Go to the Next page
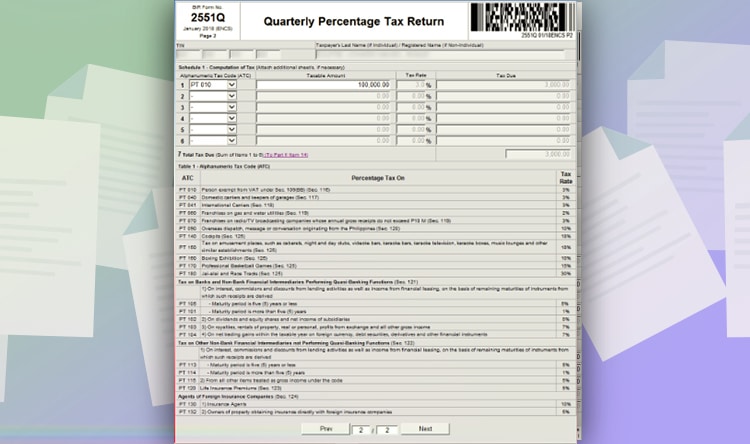 point(425,428)
